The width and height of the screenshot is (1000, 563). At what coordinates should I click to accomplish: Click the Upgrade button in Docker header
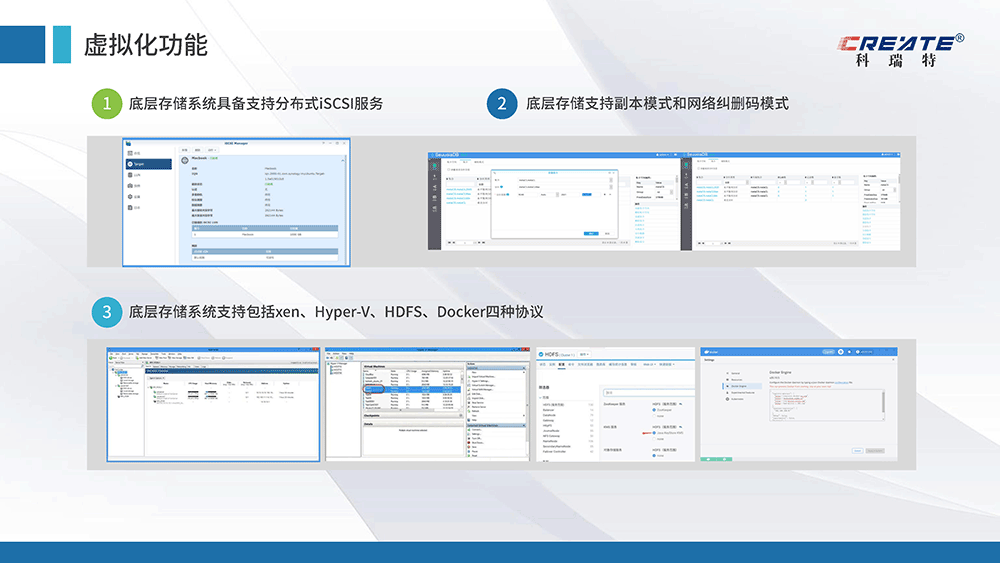828,352
